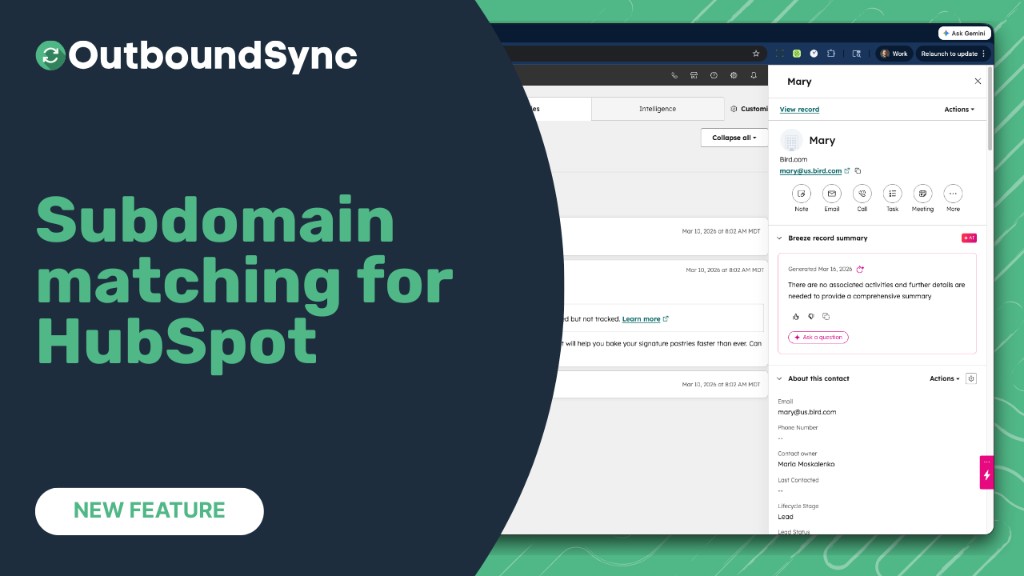This screenshot has height=576, width=1024.
Task: Copy Mary's email address icon
Action: pos(858,171)
